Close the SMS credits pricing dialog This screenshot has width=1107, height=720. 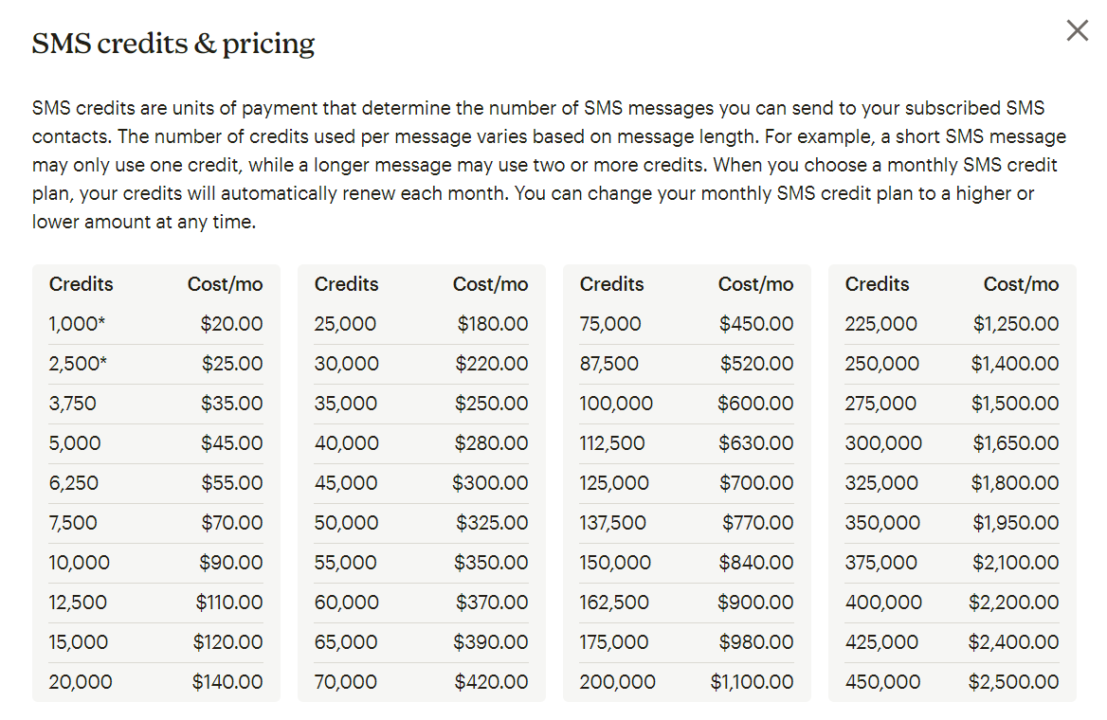click(1077, 30)
